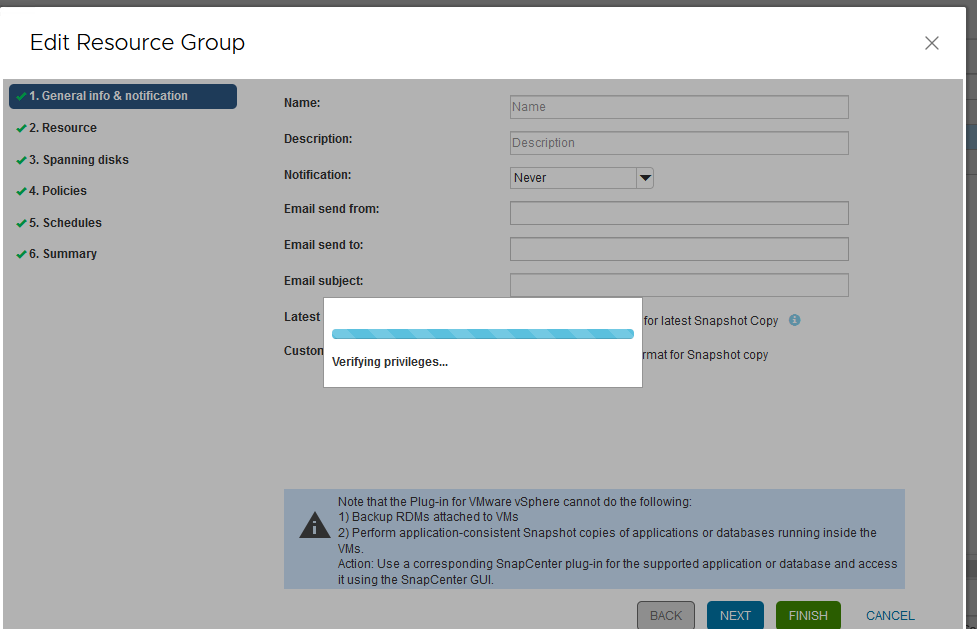Screen dimensions: 977x629
Task: Go to the 6. Summary step
Action: [63, 254]
